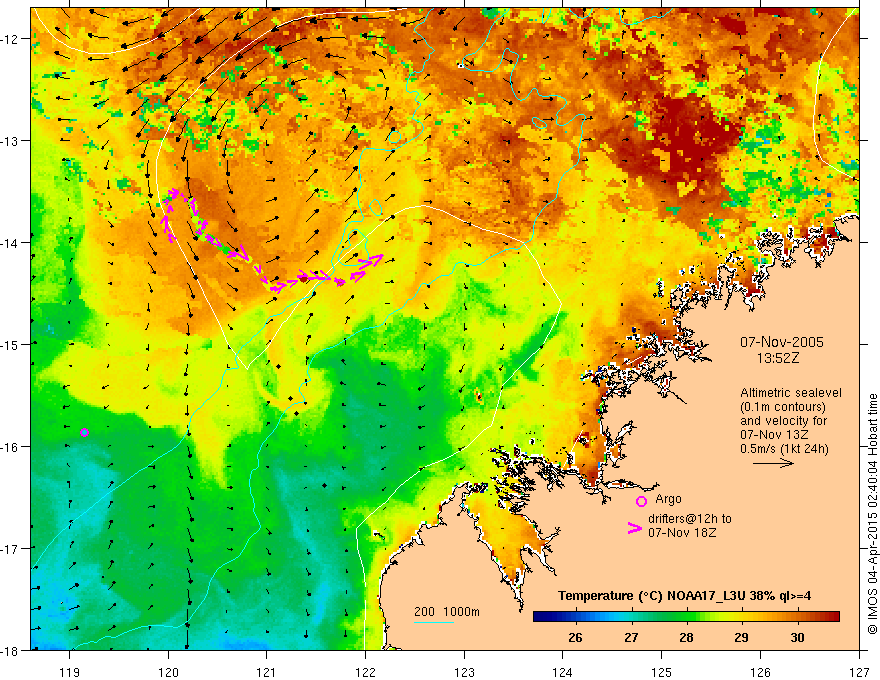
Task: Click the color bar label 29
Action: tap(741, 637)
